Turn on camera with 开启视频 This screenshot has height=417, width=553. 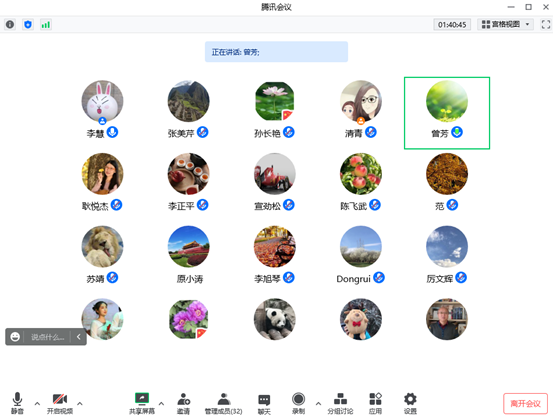(60, 403)
